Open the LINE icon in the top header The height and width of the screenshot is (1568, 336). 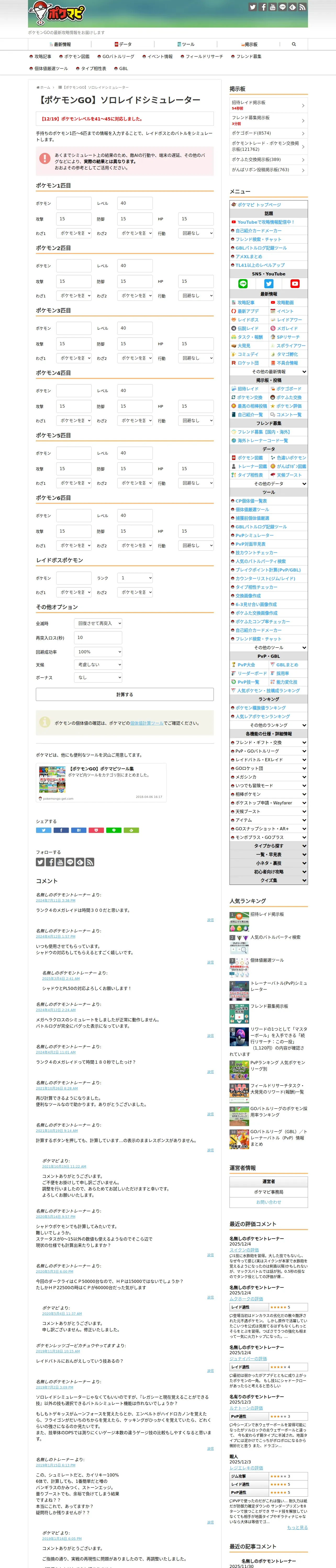pyautogui.click(x=282, y=7)
